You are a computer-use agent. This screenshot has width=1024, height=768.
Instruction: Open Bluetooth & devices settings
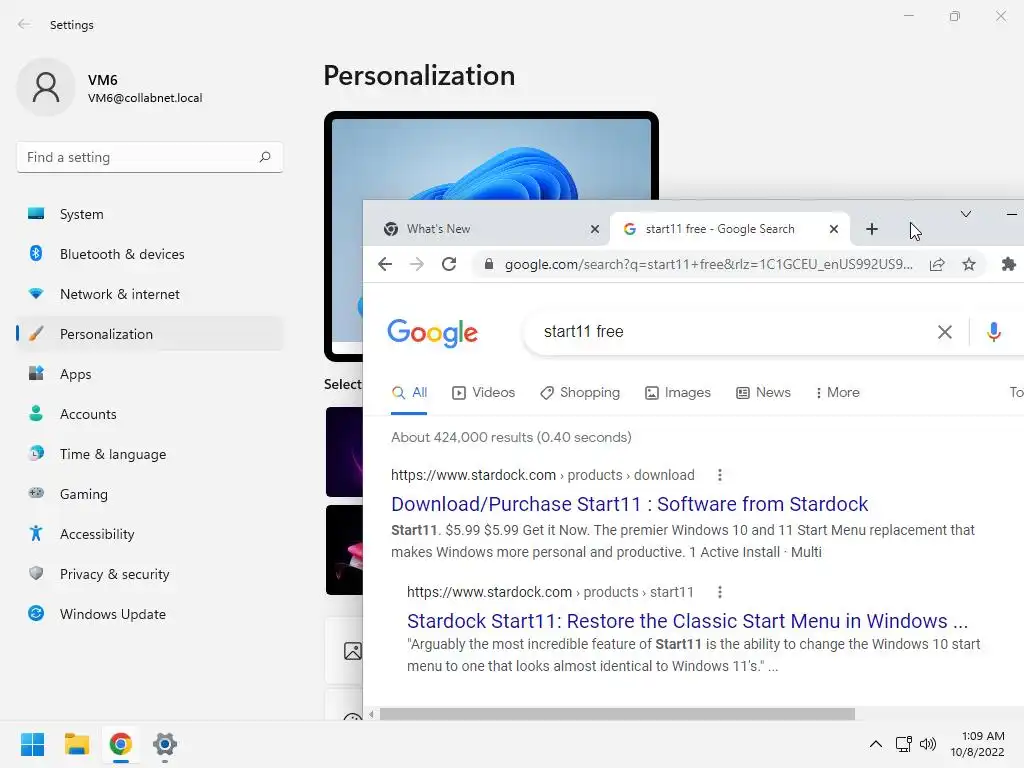150,254
